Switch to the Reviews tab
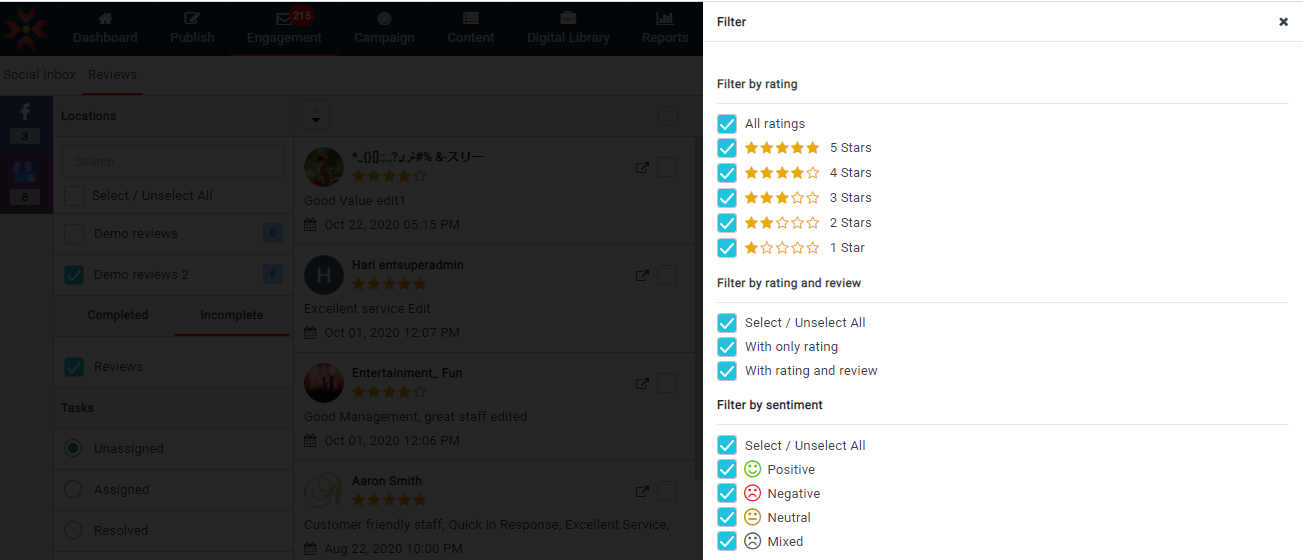Screen dimensions: 1303x560 [x=112, y=75]
